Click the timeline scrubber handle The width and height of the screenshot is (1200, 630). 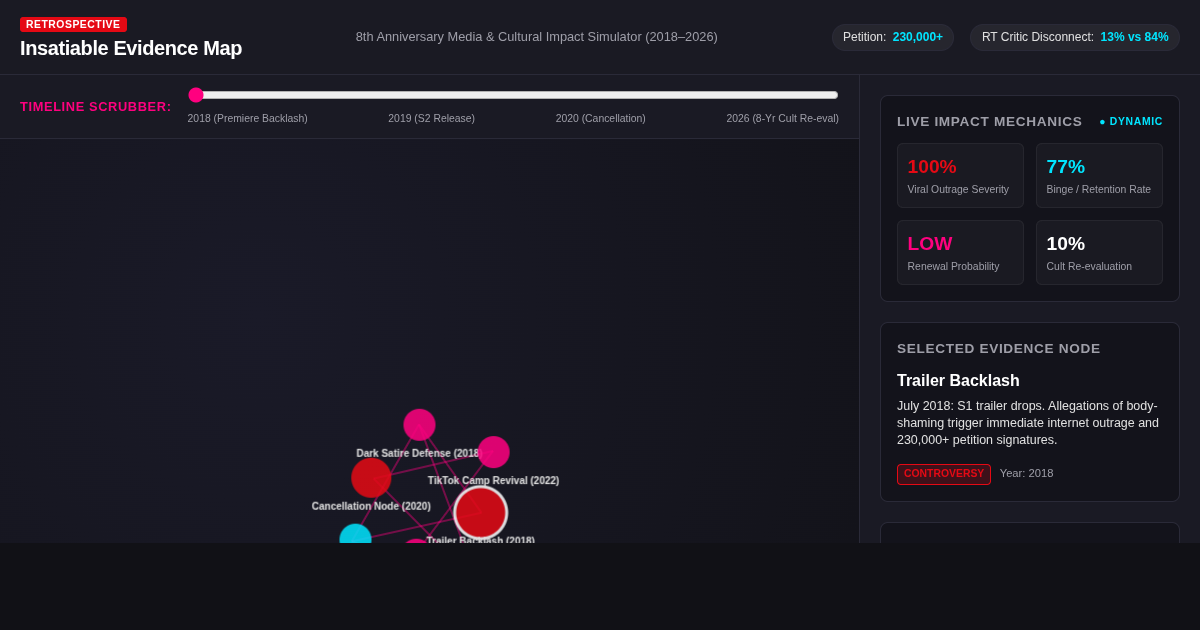click(x=196, y=95)
